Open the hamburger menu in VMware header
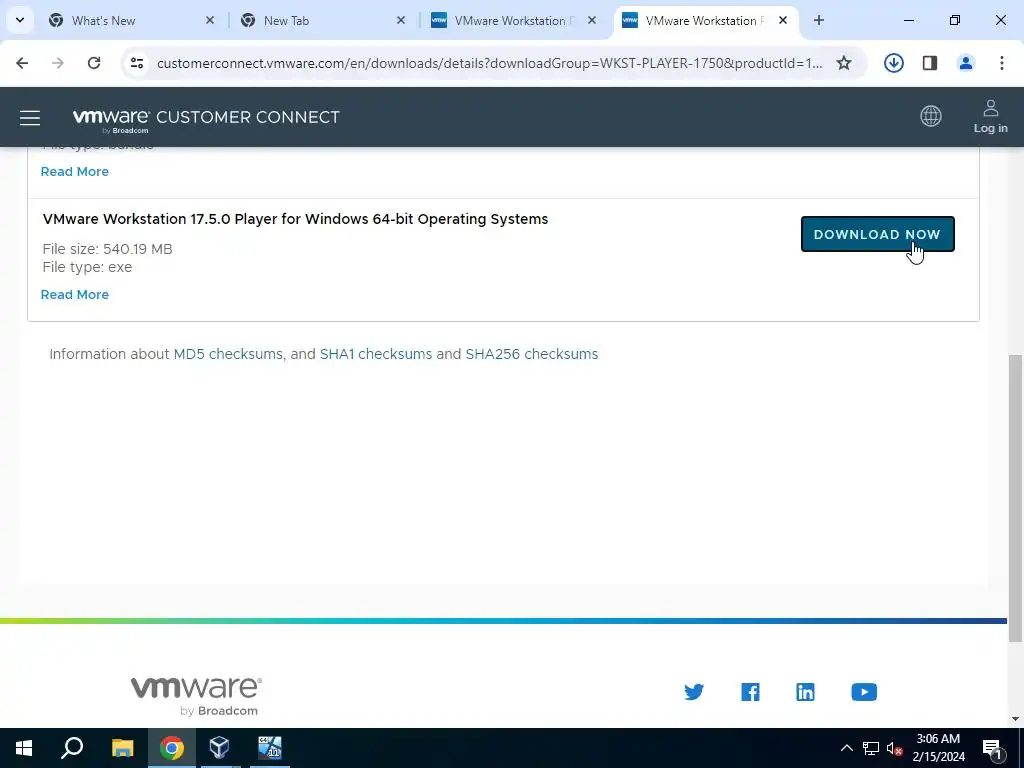Viewport: 1024px width, 768px height. tap(30, 118)
